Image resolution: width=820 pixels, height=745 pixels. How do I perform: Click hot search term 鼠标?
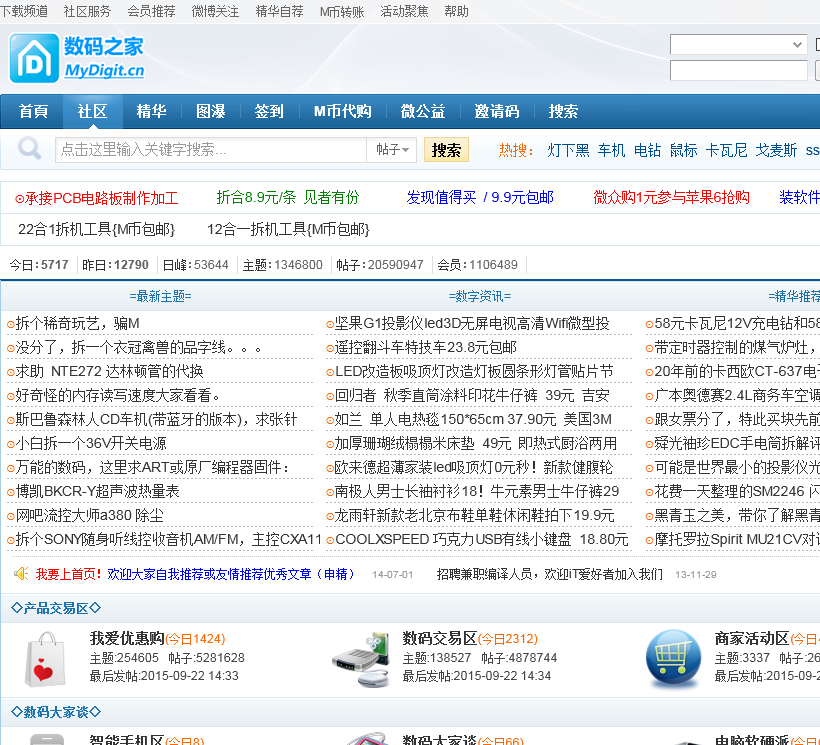[x=684, y=151]
